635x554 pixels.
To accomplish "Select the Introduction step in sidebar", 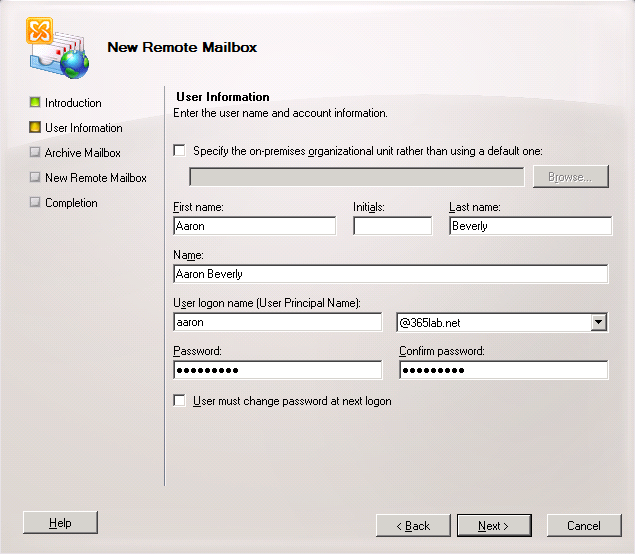I will coord(73,103).
